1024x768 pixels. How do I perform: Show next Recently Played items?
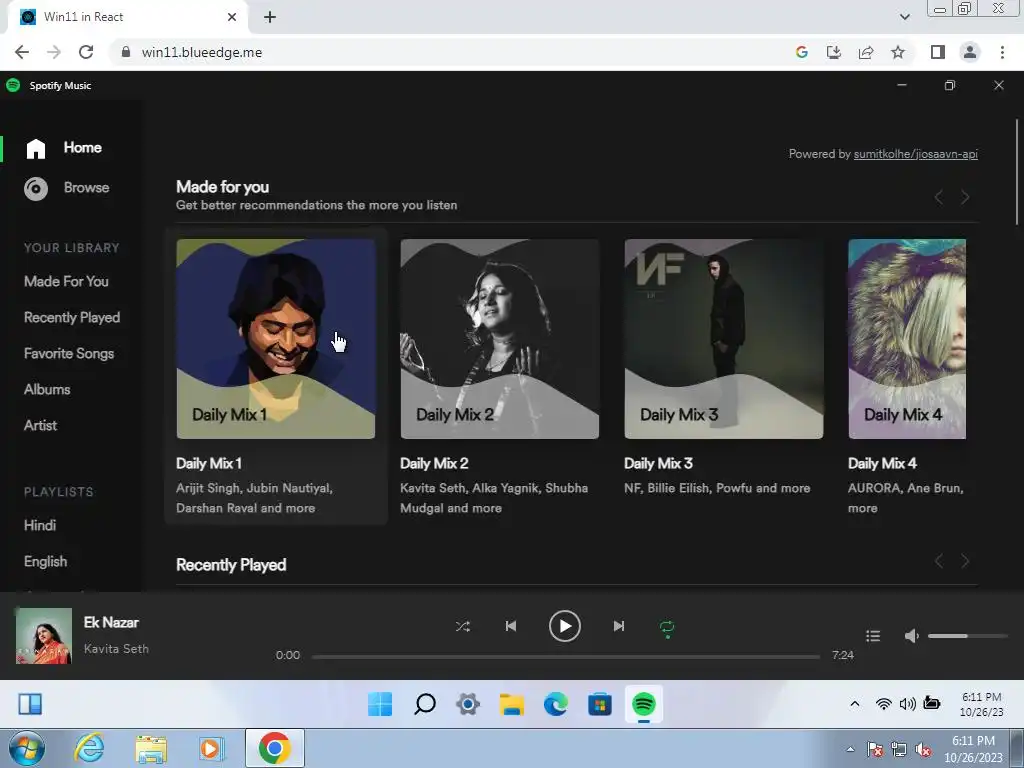tap(965, 561)
